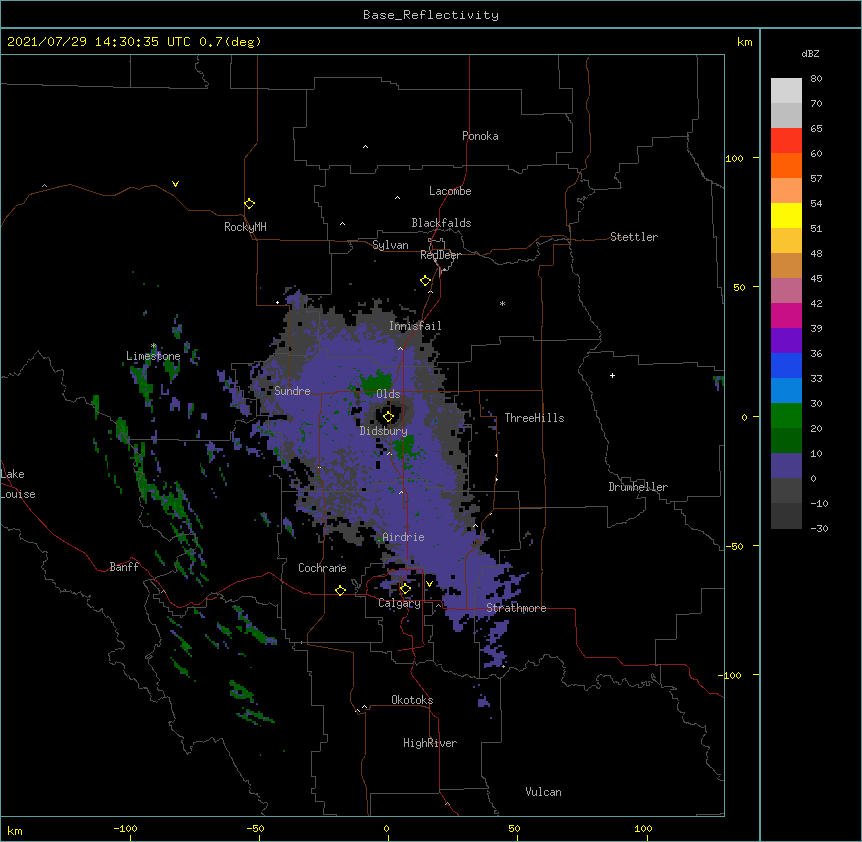Click the Sundre town label

tap(292, 391)
